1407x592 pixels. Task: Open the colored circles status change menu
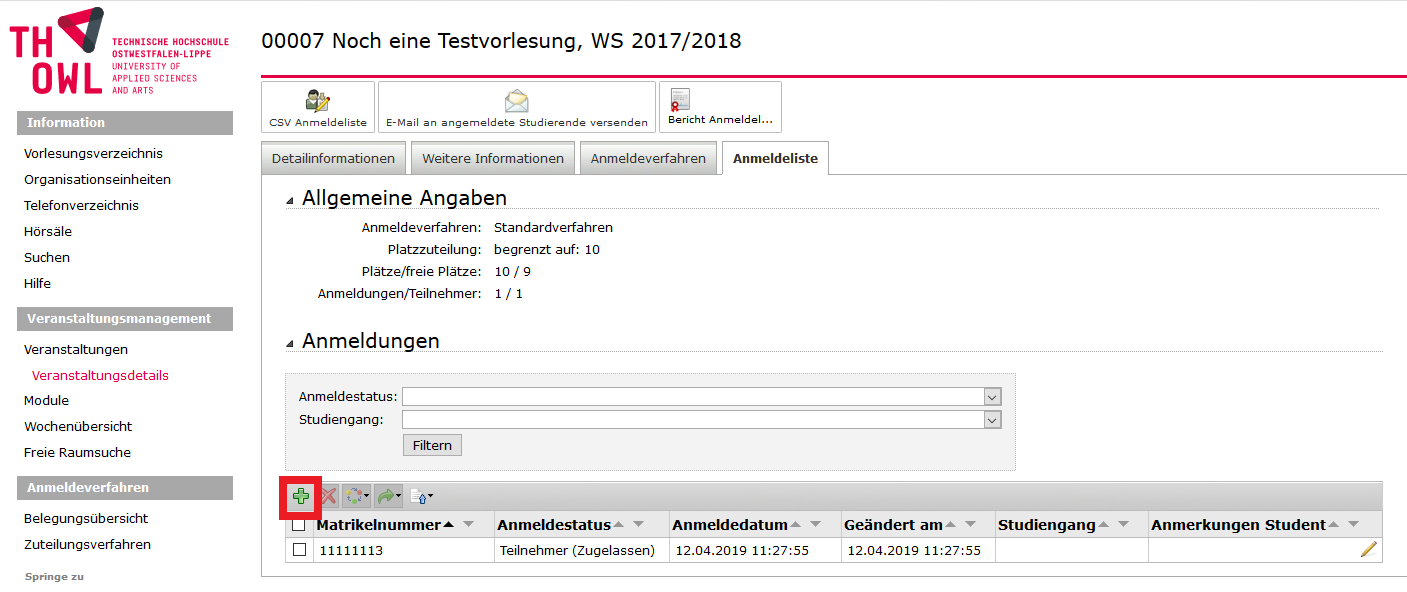(357, 496)
